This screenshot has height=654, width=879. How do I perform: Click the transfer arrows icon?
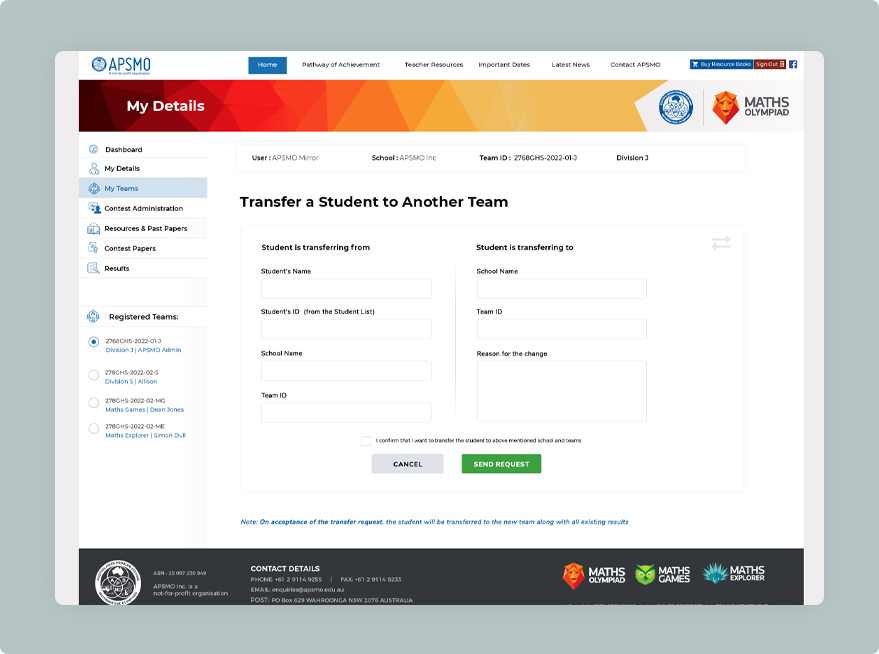721,243
